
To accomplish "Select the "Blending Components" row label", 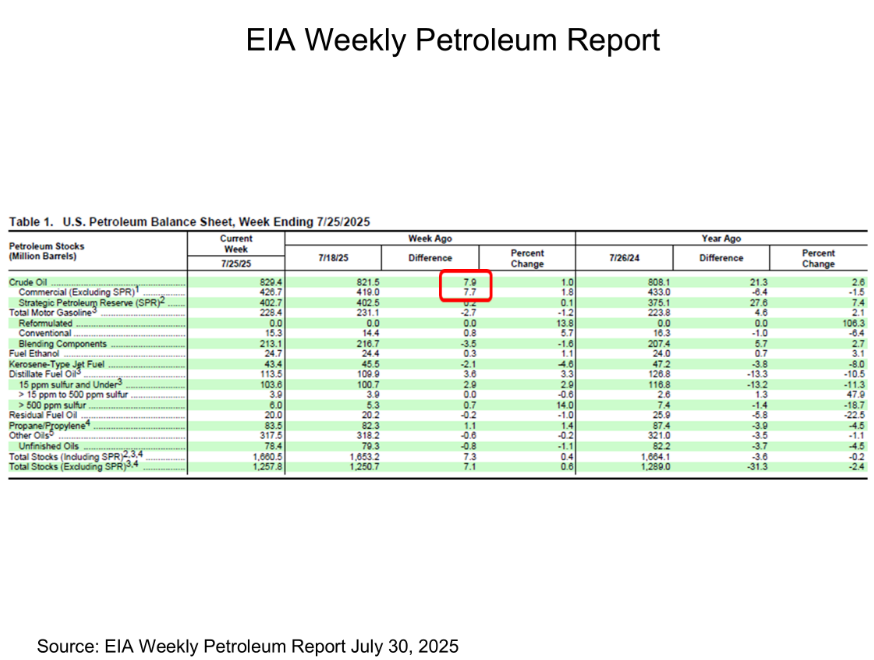I will 62,344.
